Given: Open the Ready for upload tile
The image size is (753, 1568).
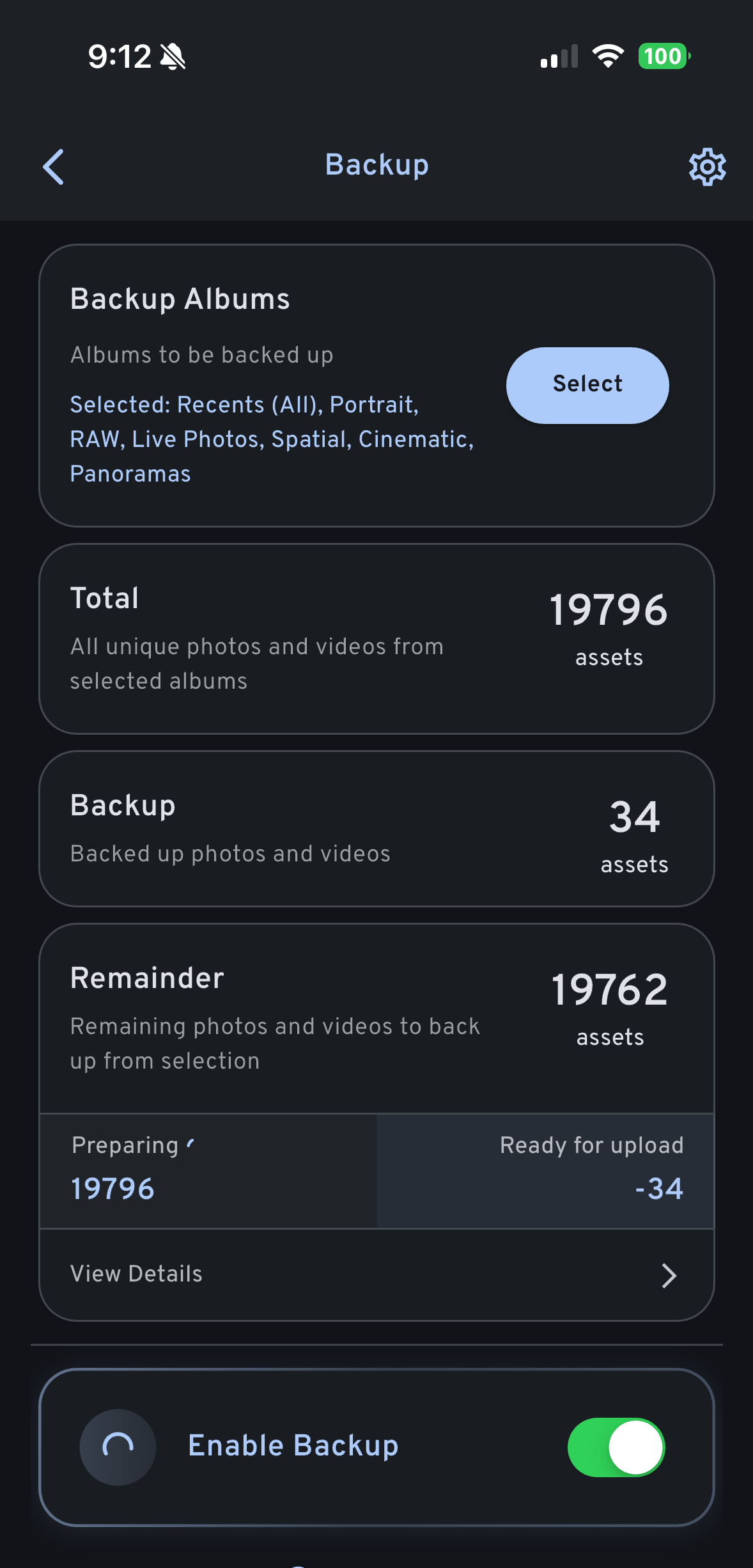Looking at the screenshot, I should click(x=545, y=1171).
